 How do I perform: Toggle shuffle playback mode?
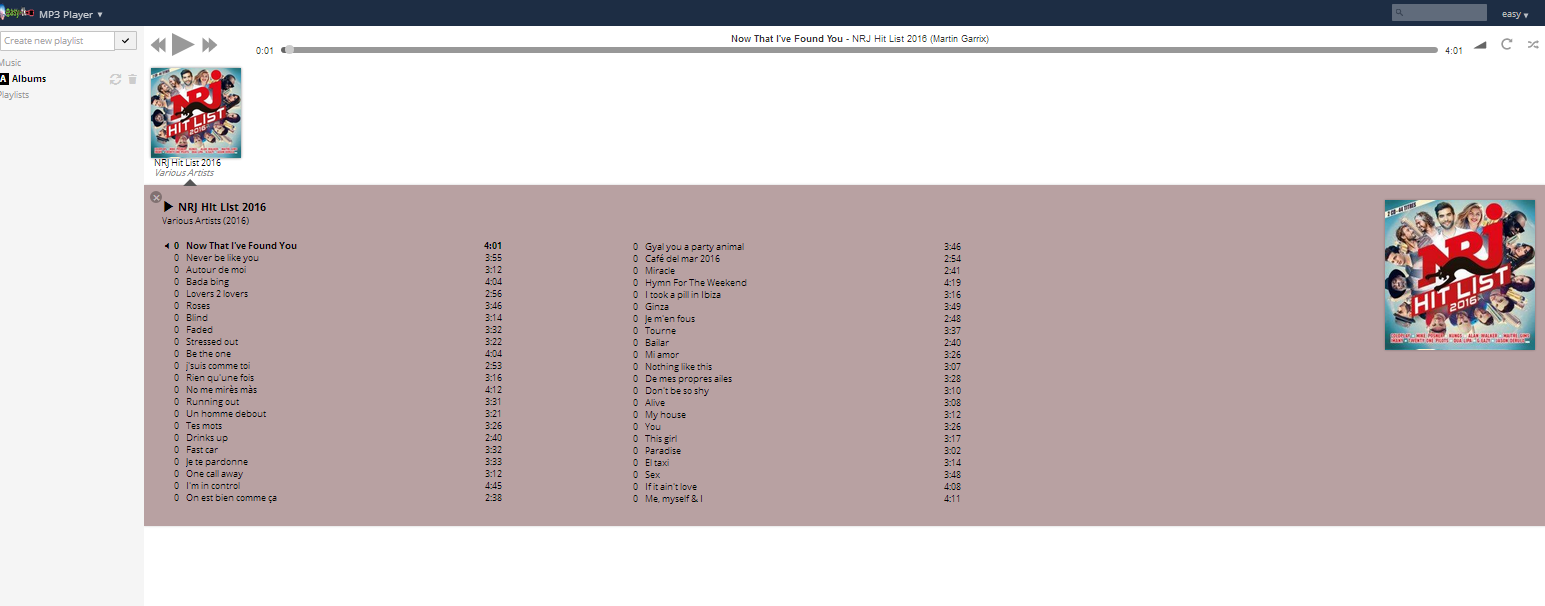pos(1533,45)
